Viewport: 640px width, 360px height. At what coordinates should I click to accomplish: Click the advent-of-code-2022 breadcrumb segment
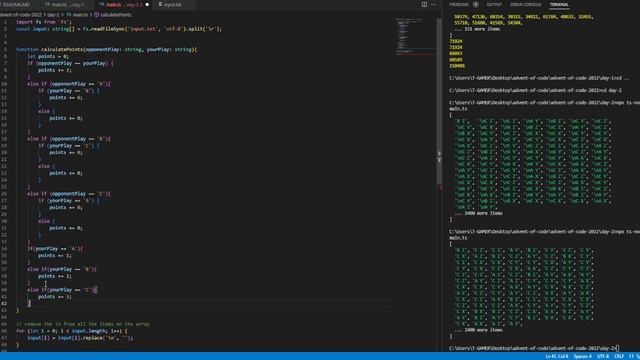tap(20, 15)
